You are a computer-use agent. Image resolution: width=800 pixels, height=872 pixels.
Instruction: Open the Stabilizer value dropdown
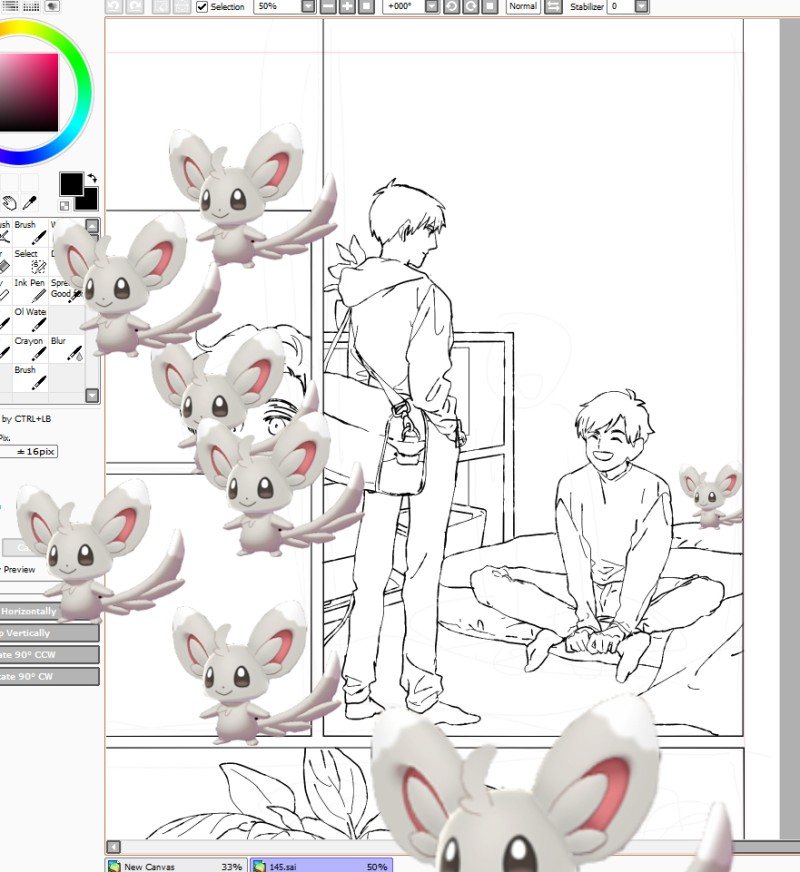pos(642,7)
